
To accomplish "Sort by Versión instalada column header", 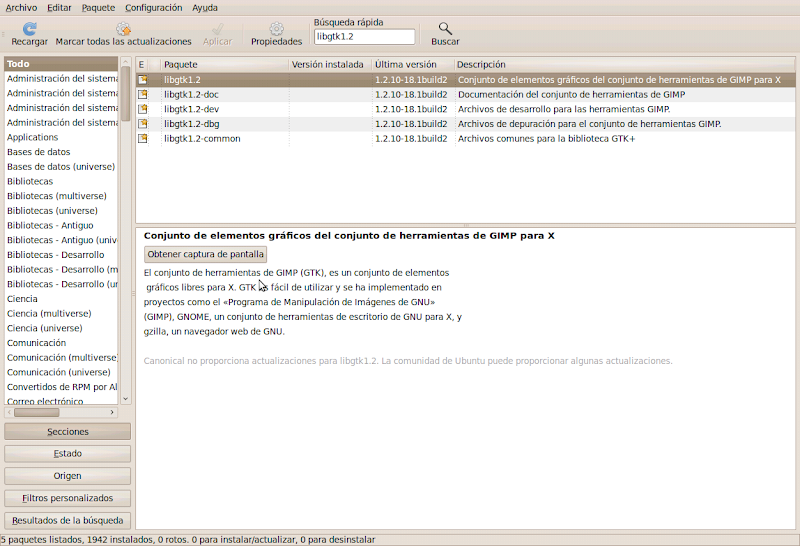I will tap(330, 65).
